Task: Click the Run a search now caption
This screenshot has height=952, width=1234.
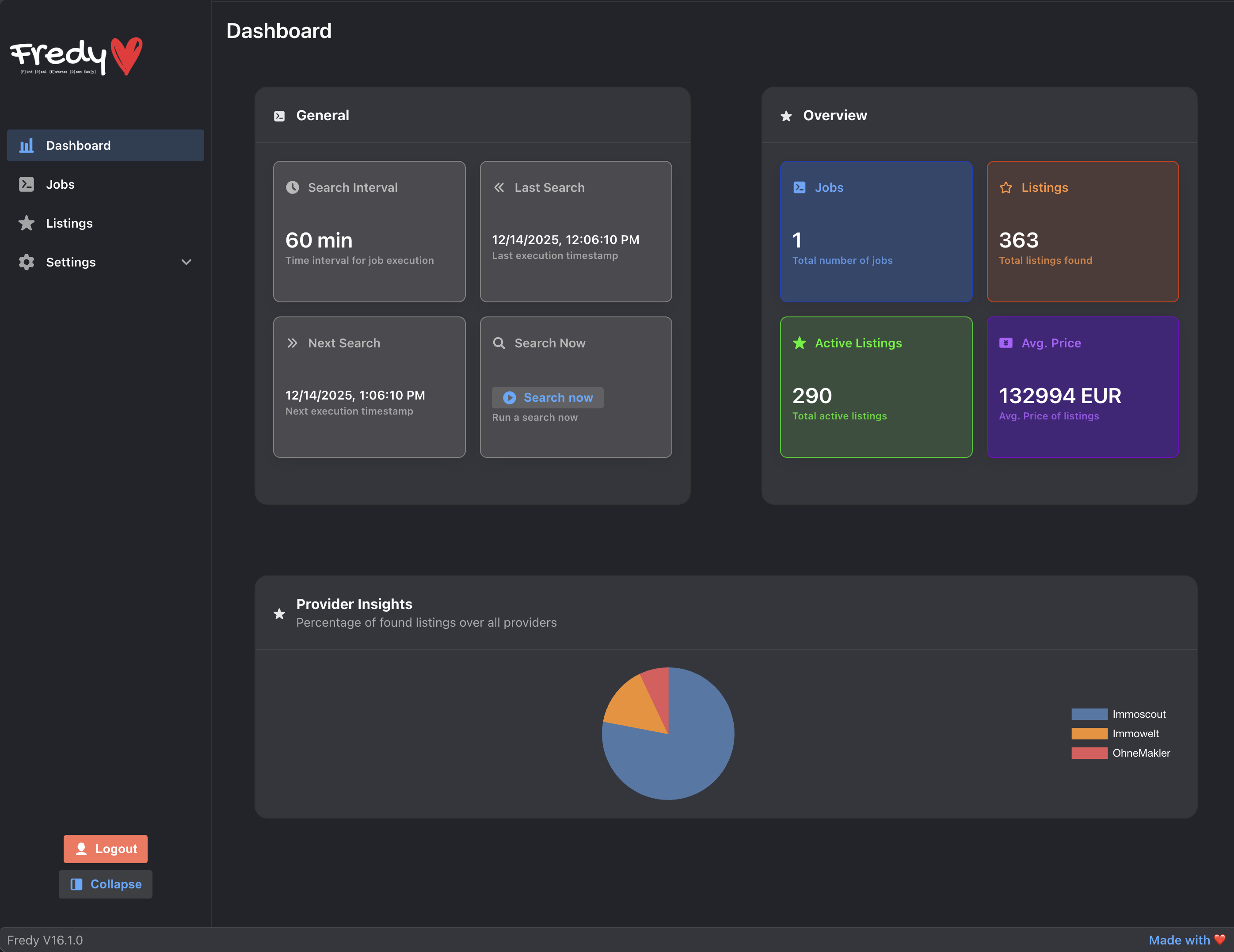Action: (x=535, y=418)
